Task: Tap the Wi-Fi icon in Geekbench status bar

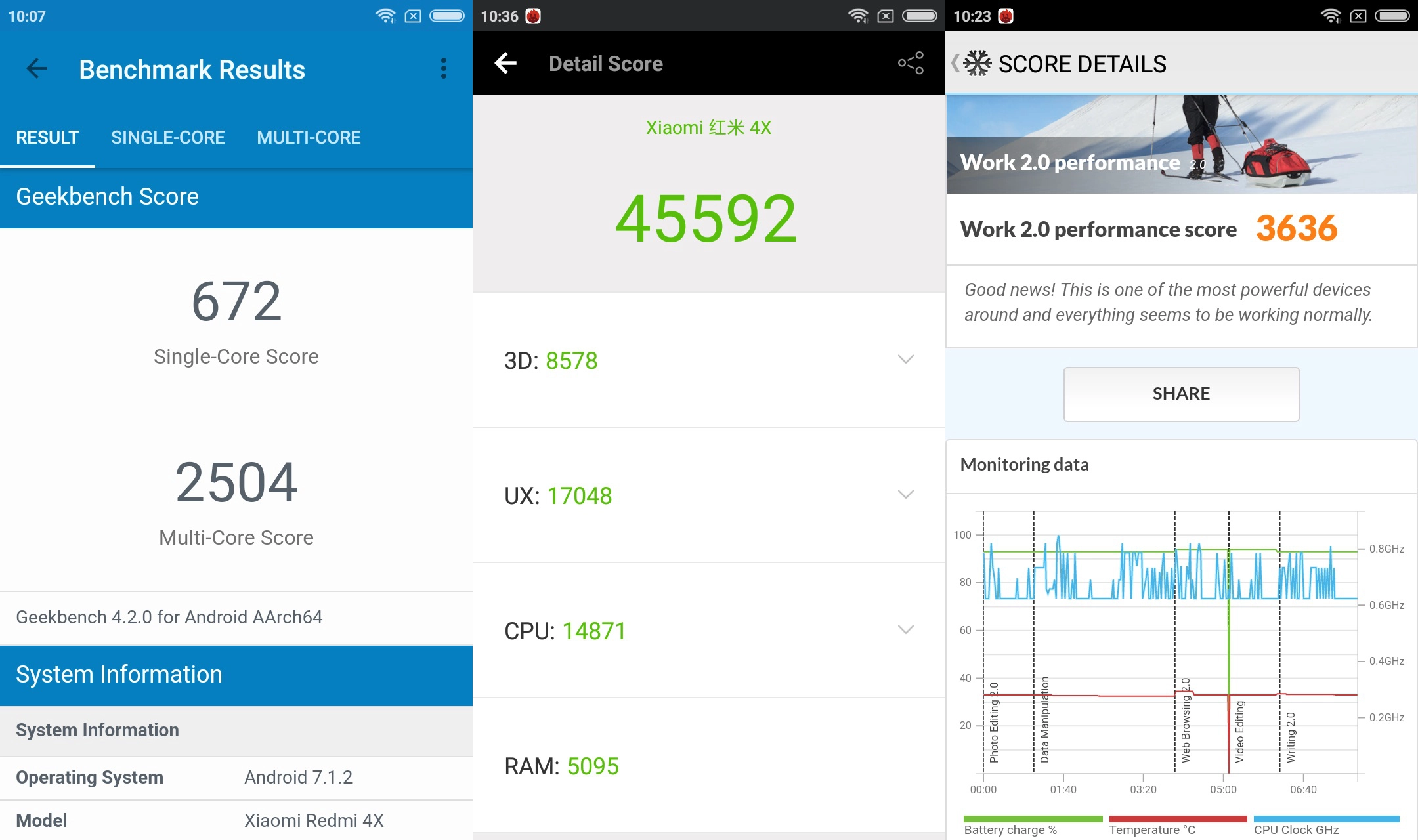Action: [x=385, y=16]
